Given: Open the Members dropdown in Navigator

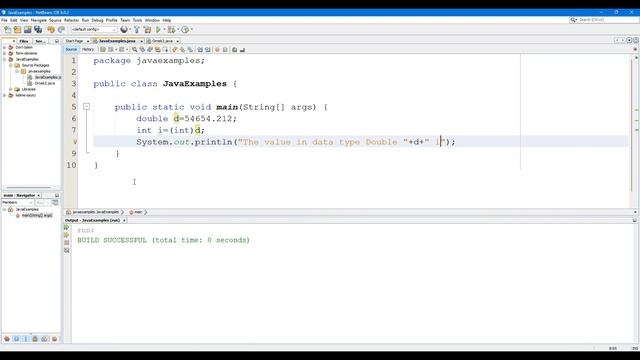Looking at the screenshot, I should 17,202.
